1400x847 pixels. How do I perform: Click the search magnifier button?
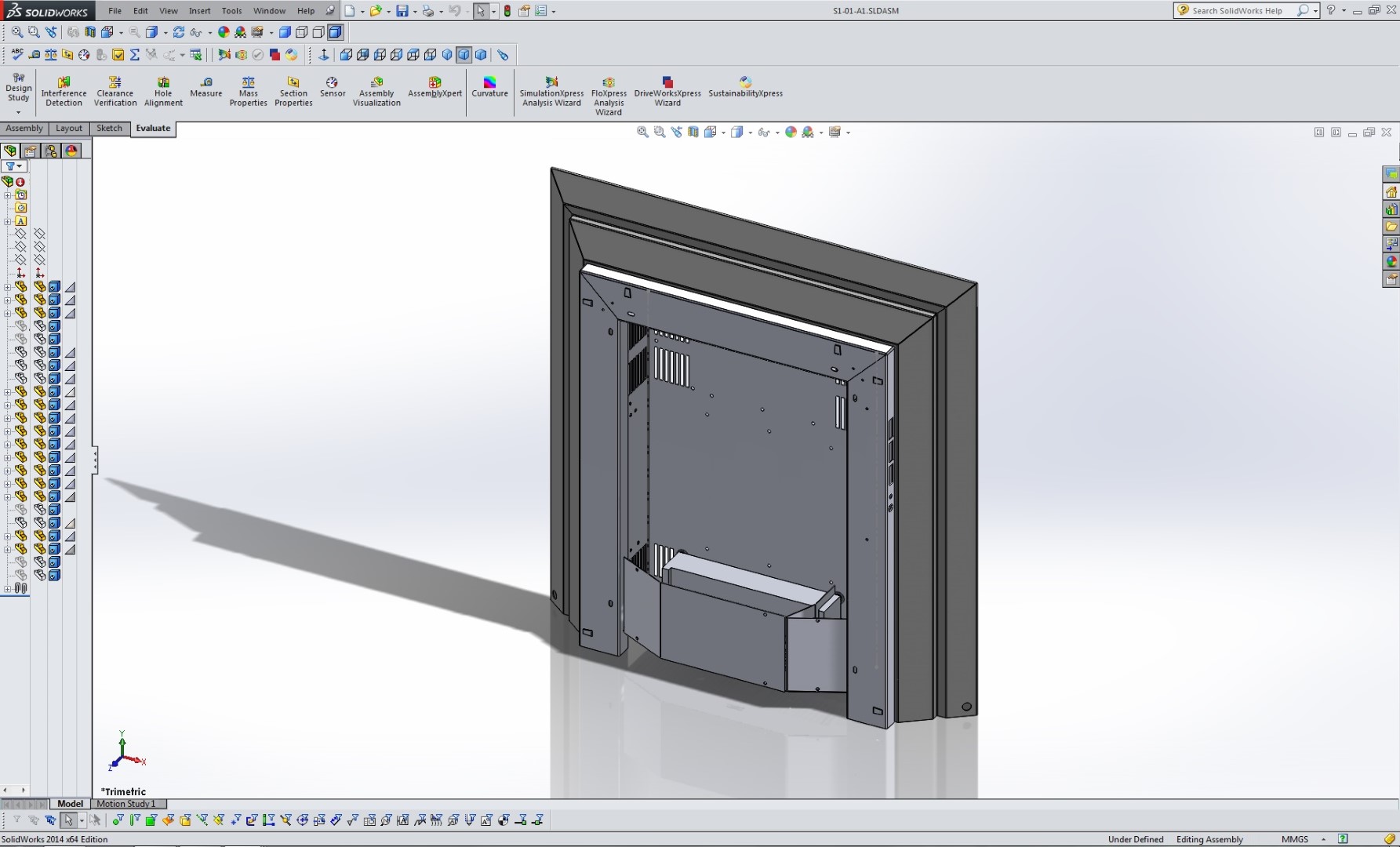(1303, 10)
